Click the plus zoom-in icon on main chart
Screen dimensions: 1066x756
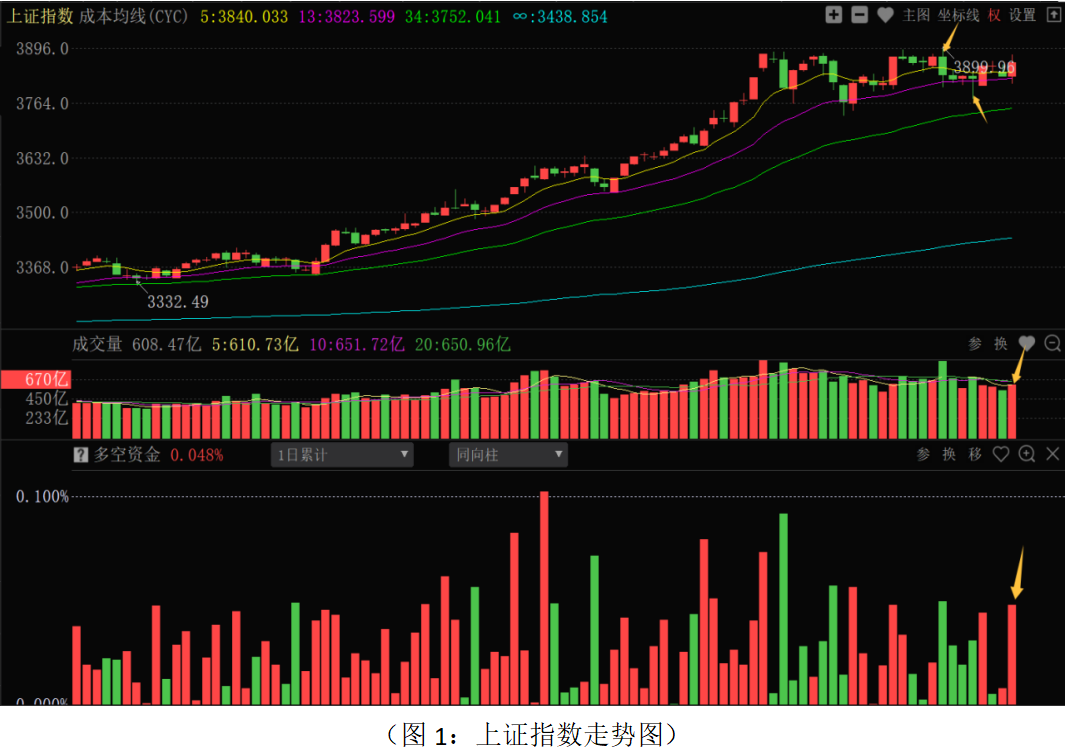[834, 15]
